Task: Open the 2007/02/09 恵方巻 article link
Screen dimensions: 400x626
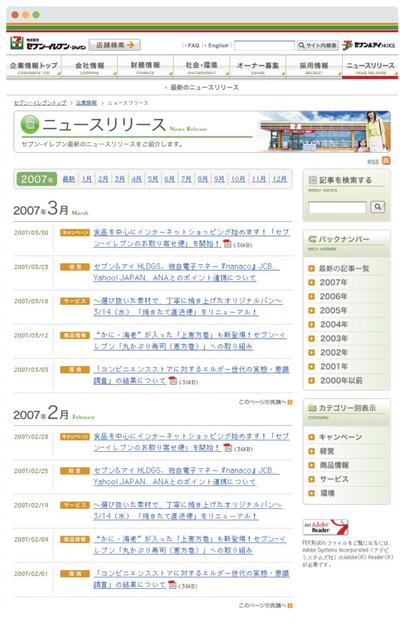Action: click(x=190, y=545)
